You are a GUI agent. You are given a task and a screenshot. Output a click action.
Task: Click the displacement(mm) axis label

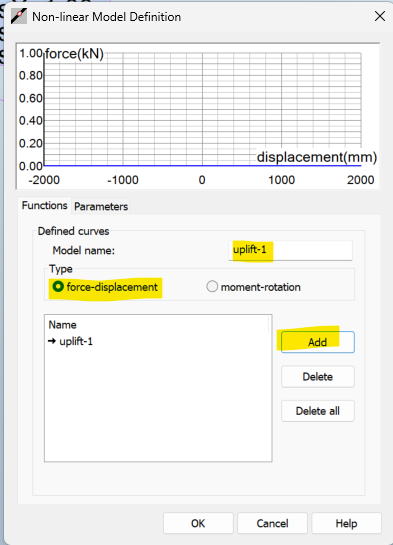(x=317, y=157)
